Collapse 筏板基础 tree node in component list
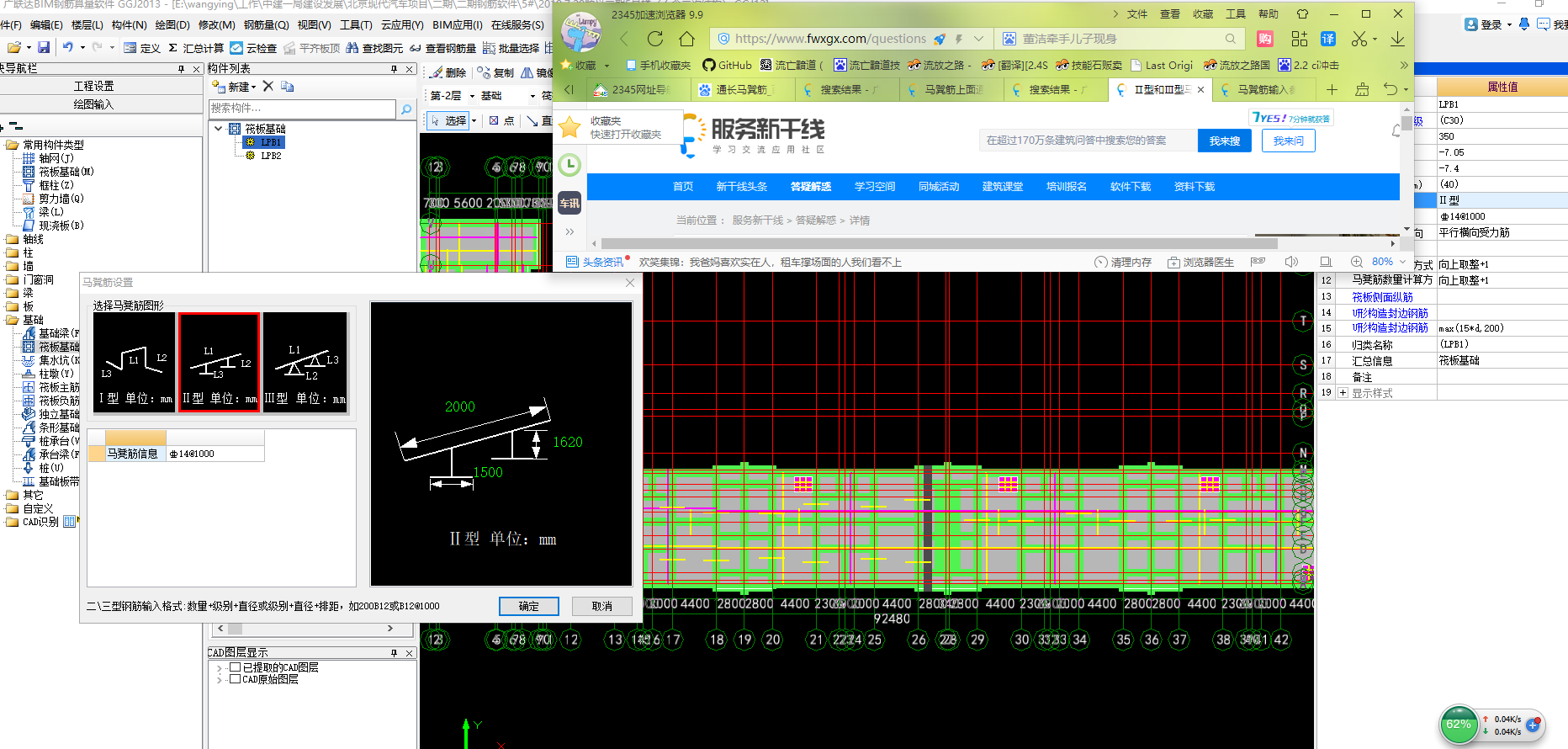The width and height of the screenshot is (1568, 749). point(219,129)
